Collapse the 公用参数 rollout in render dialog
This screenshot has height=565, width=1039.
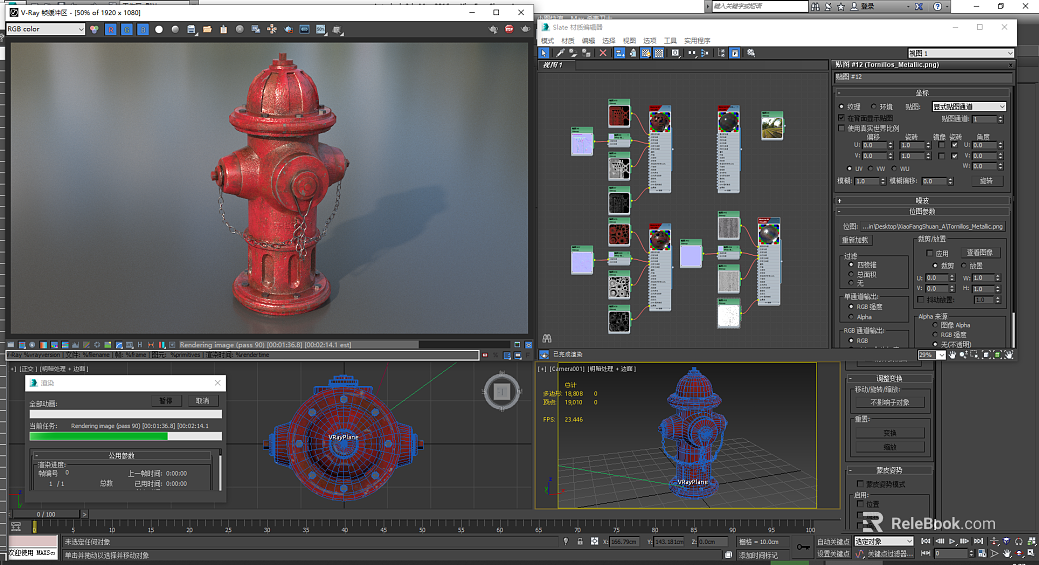tap(123, 456)
